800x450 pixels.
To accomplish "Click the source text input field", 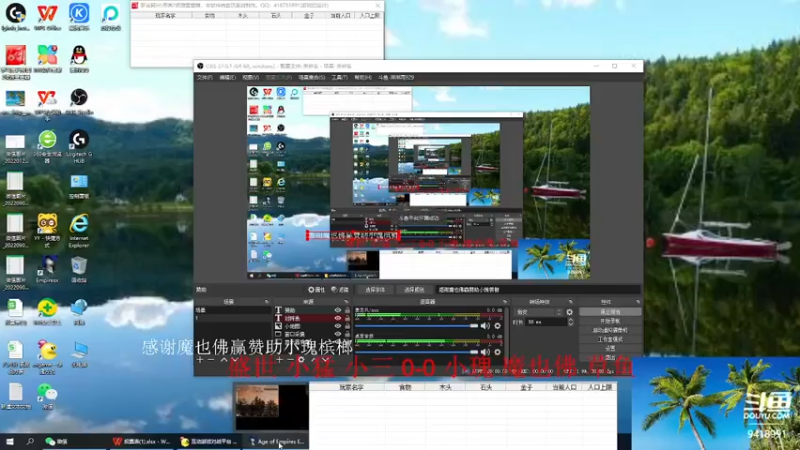I will (x=538, y=290).
